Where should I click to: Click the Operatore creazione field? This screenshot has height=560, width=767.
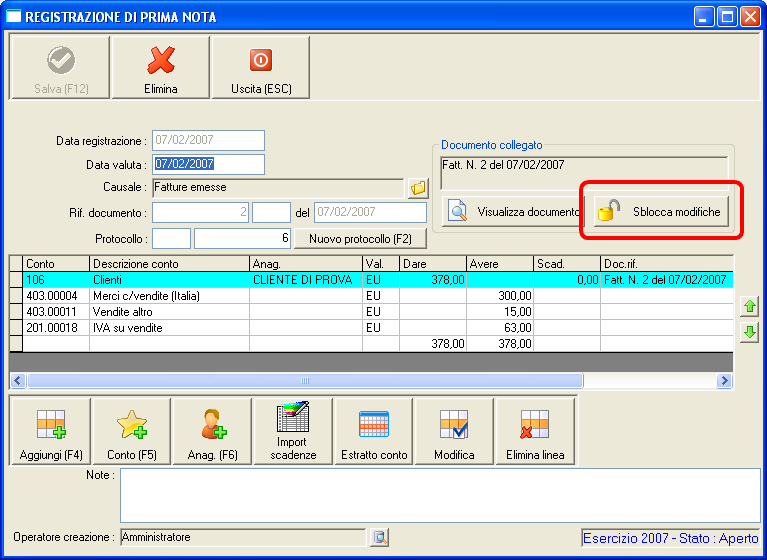(x=243, y=538)
